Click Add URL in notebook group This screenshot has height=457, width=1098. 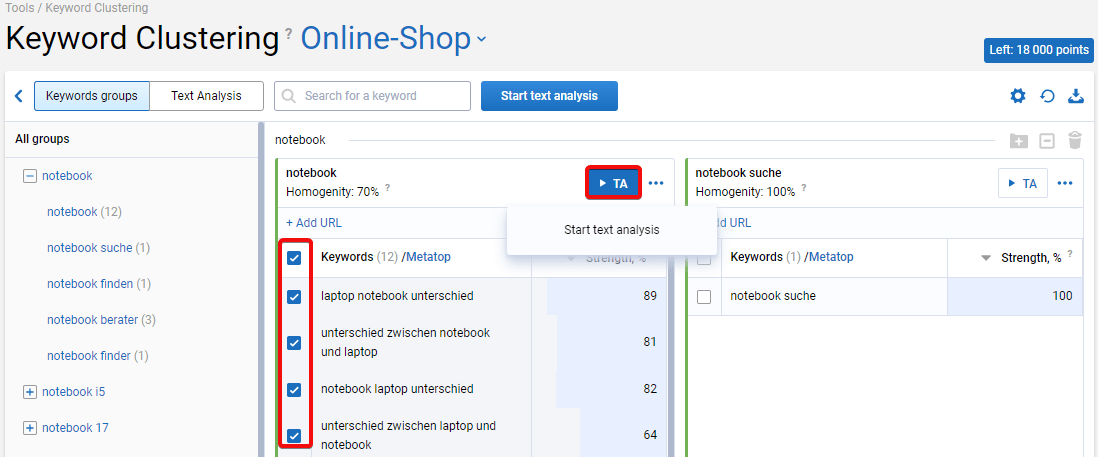click(314, 223)
